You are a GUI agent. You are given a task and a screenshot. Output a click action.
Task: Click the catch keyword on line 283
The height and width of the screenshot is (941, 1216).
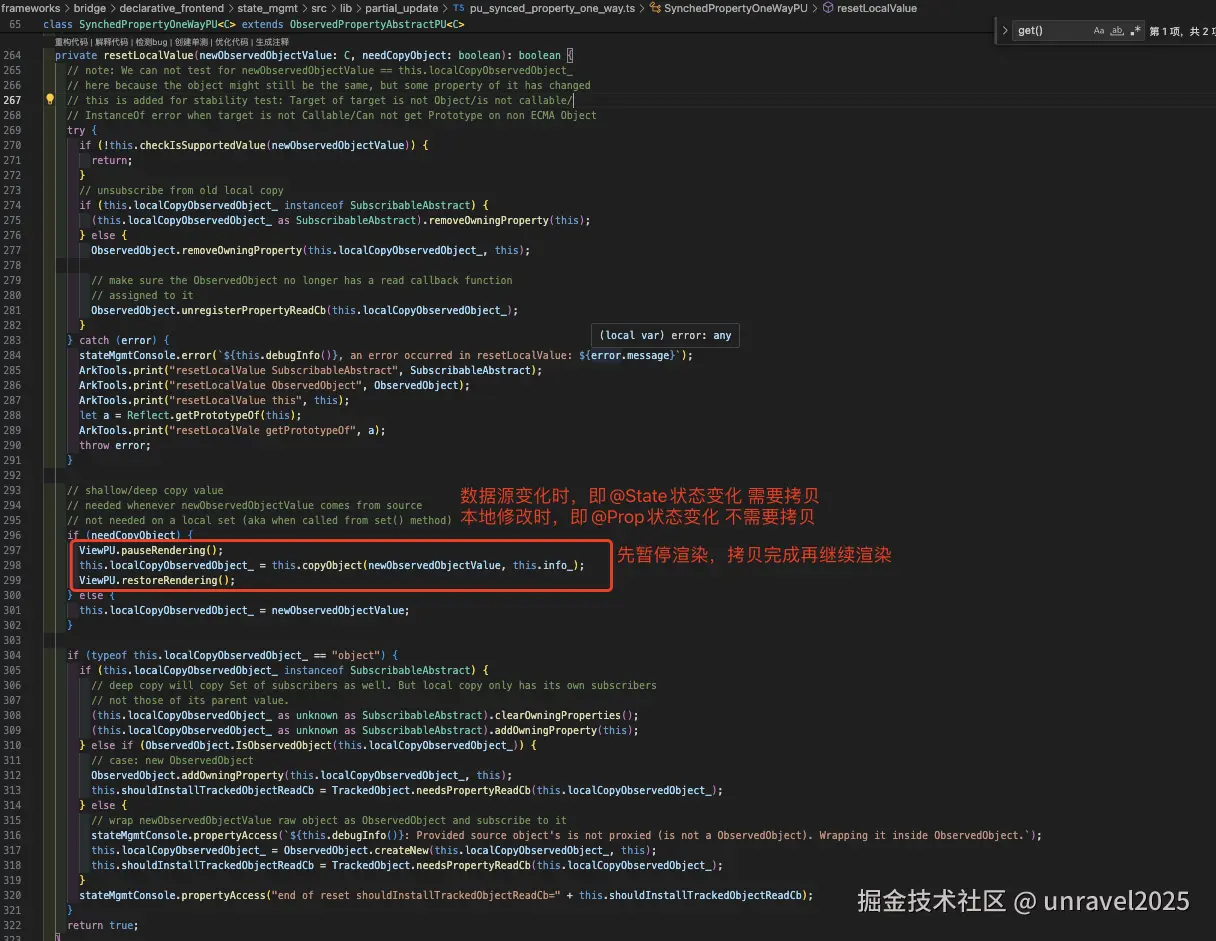coord(95,340)
